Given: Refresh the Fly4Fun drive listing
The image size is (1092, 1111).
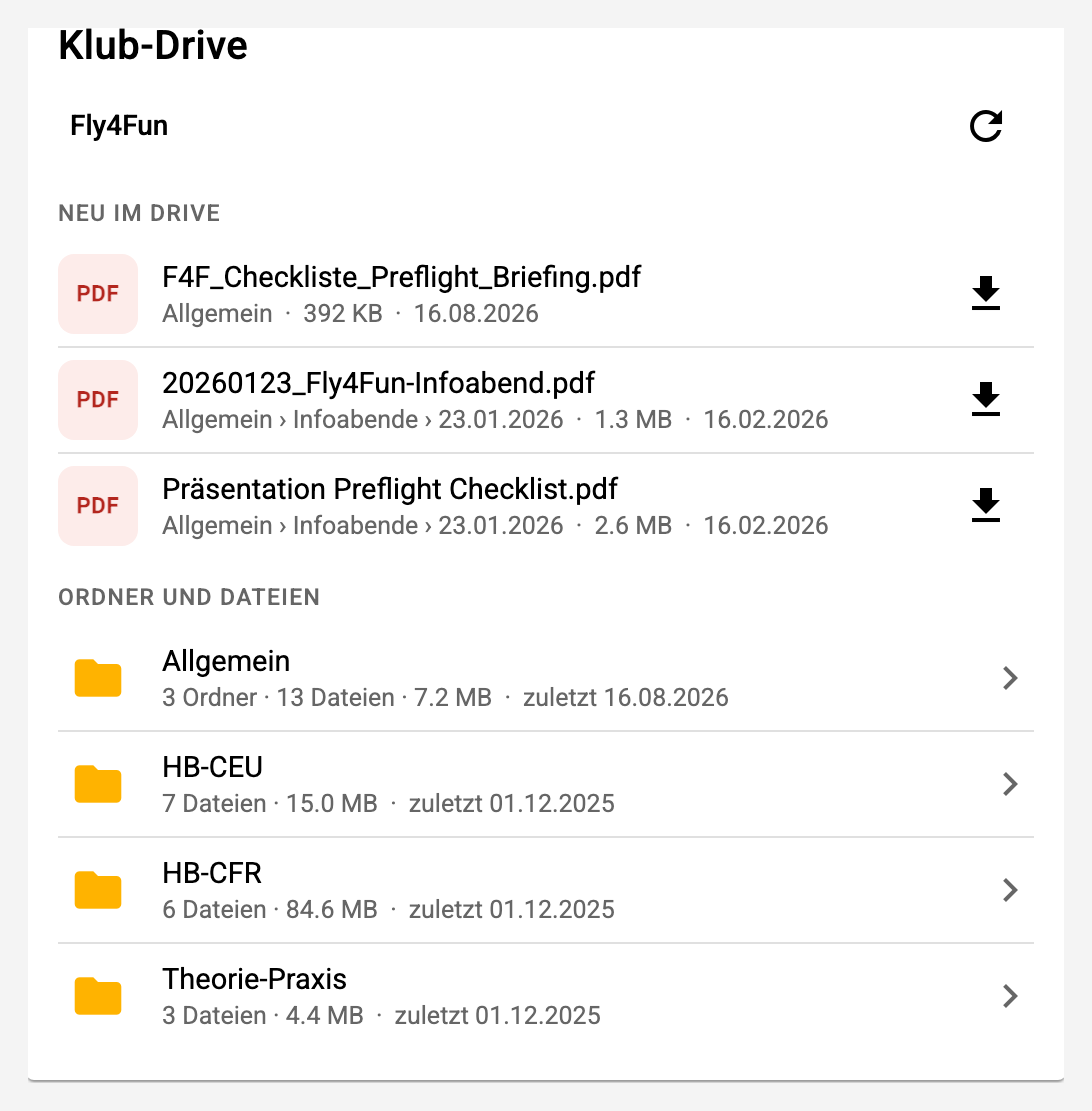Looking at the screenshot, I should 986,126.
